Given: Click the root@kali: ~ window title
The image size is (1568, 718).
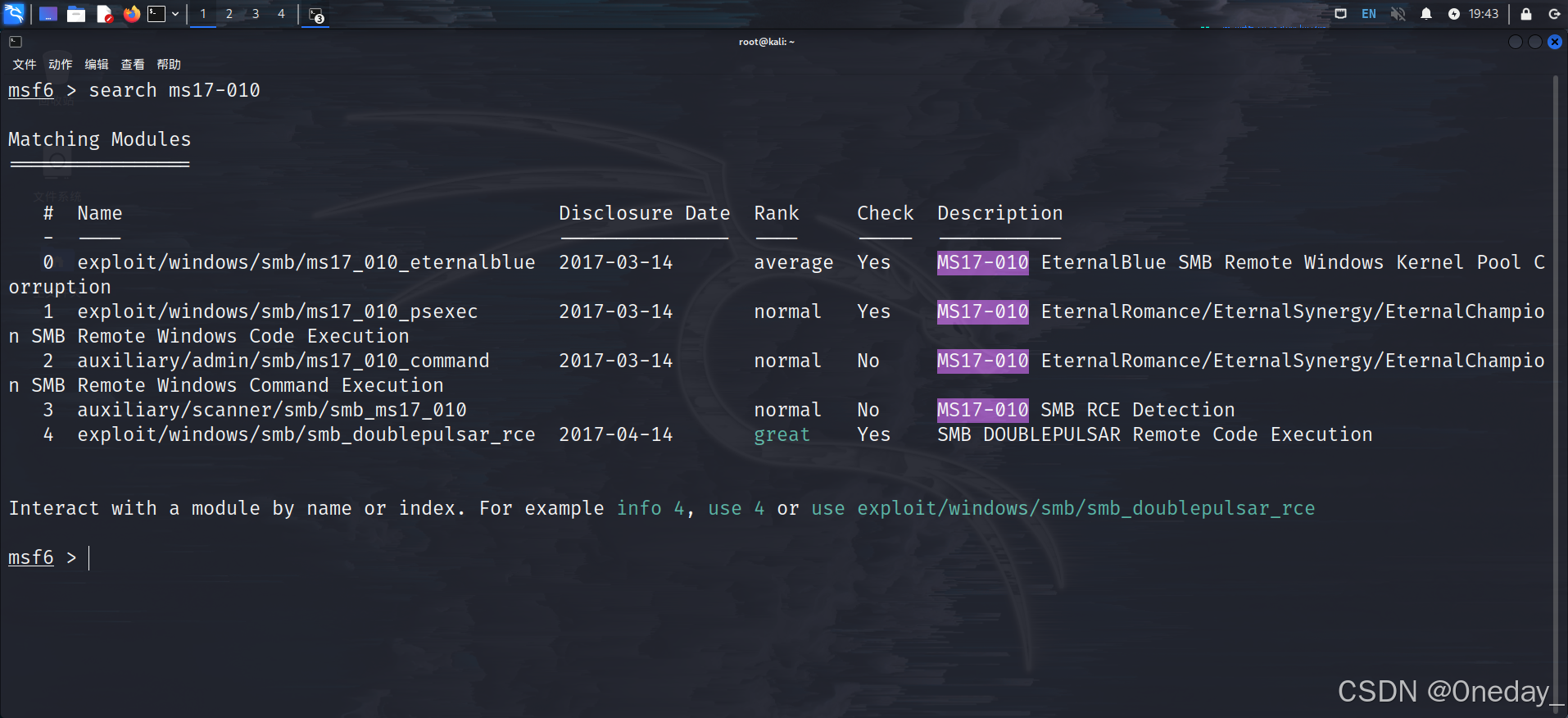Looking at the screenshot, I should click(767, 42).
